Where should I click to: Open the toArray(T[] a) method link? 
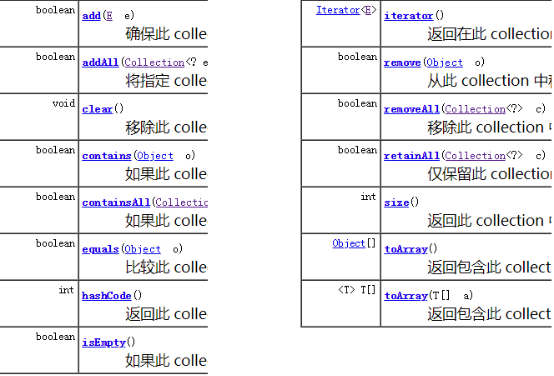406,295
